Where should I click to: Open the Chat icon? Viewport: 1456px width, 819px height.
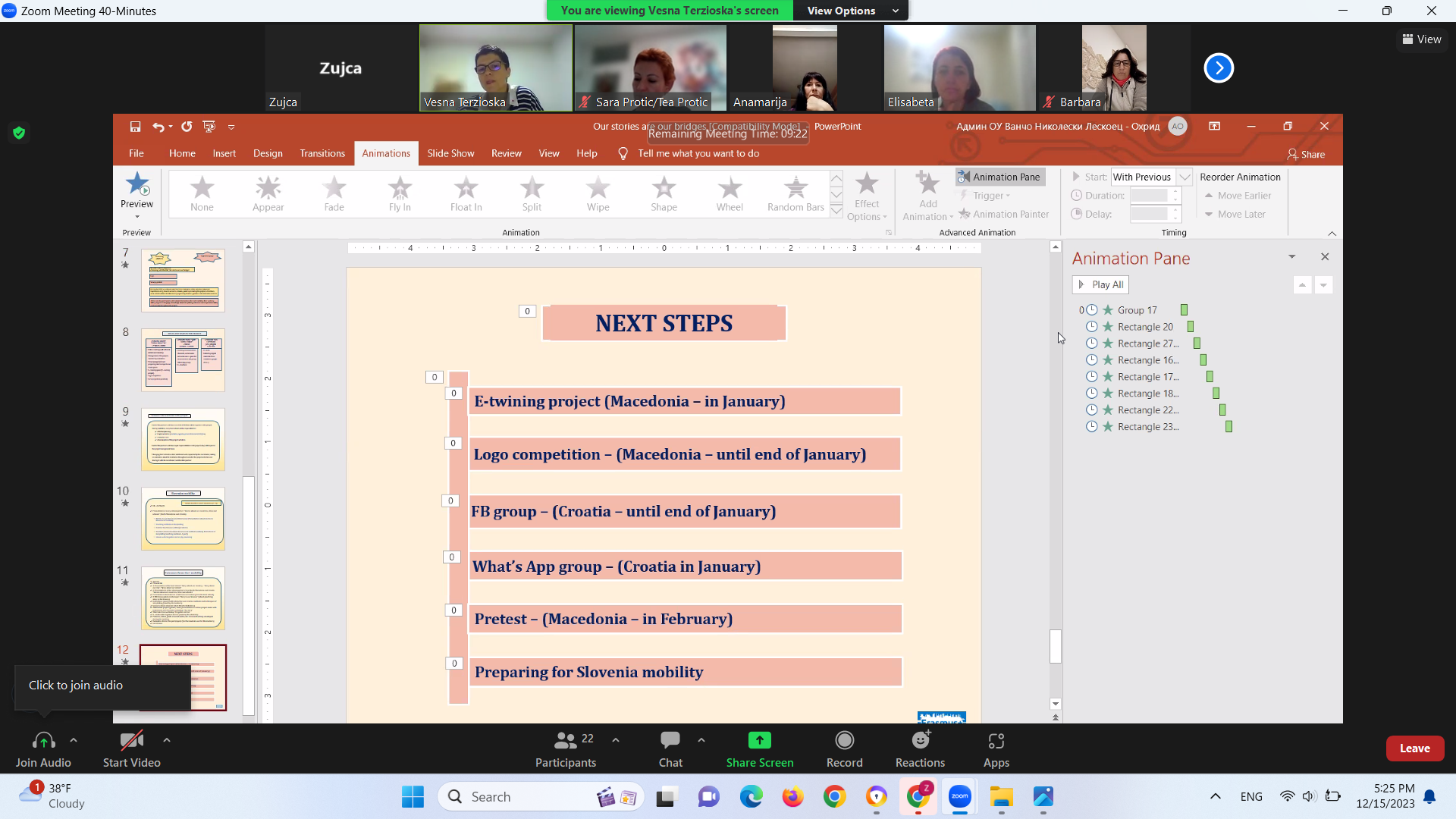coord(670,740)
